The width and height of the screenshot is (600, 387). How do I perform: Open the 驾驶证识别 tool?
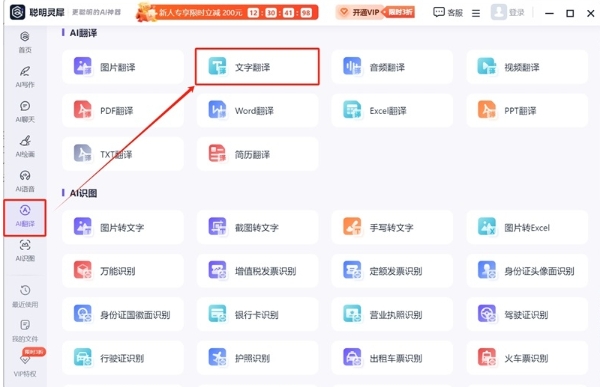coord(527,315)
